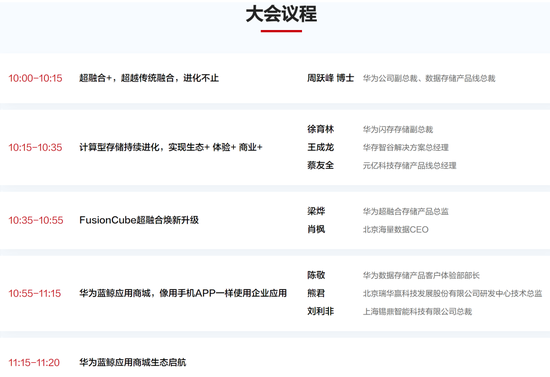The width and height of the screenshot is (550, 377).
Task: Select the 10:15-10:35 time slot
Action: [x=35, y=147]
